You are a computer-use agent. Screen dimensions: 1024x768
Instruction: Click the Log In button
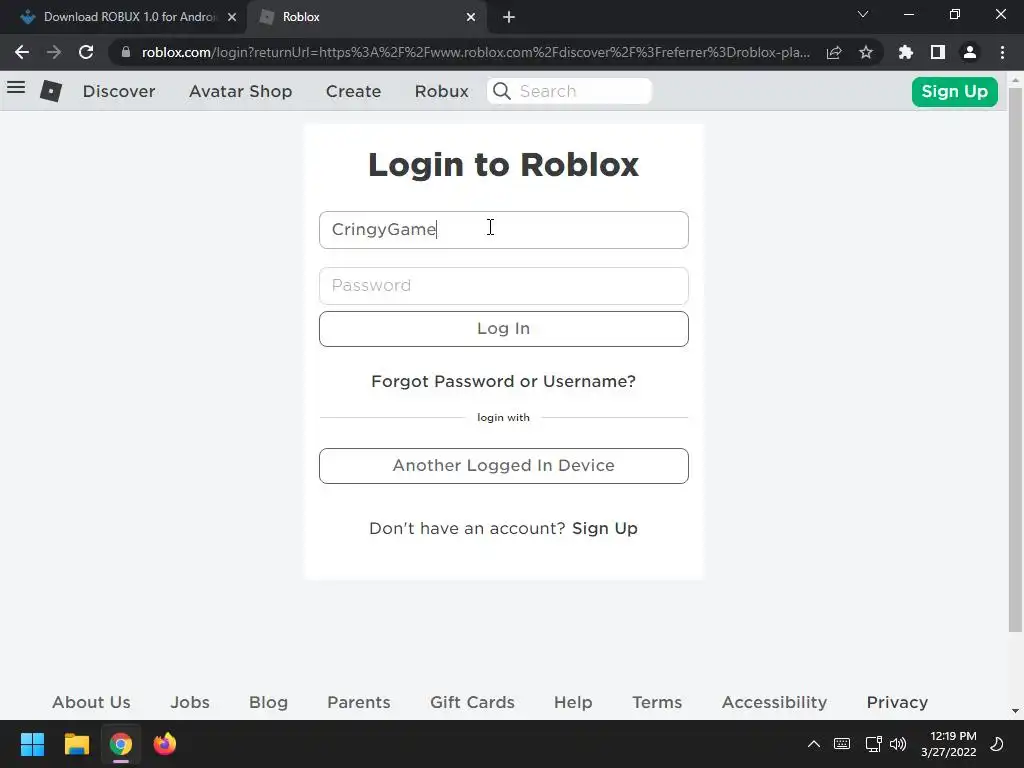click(504, 328)
